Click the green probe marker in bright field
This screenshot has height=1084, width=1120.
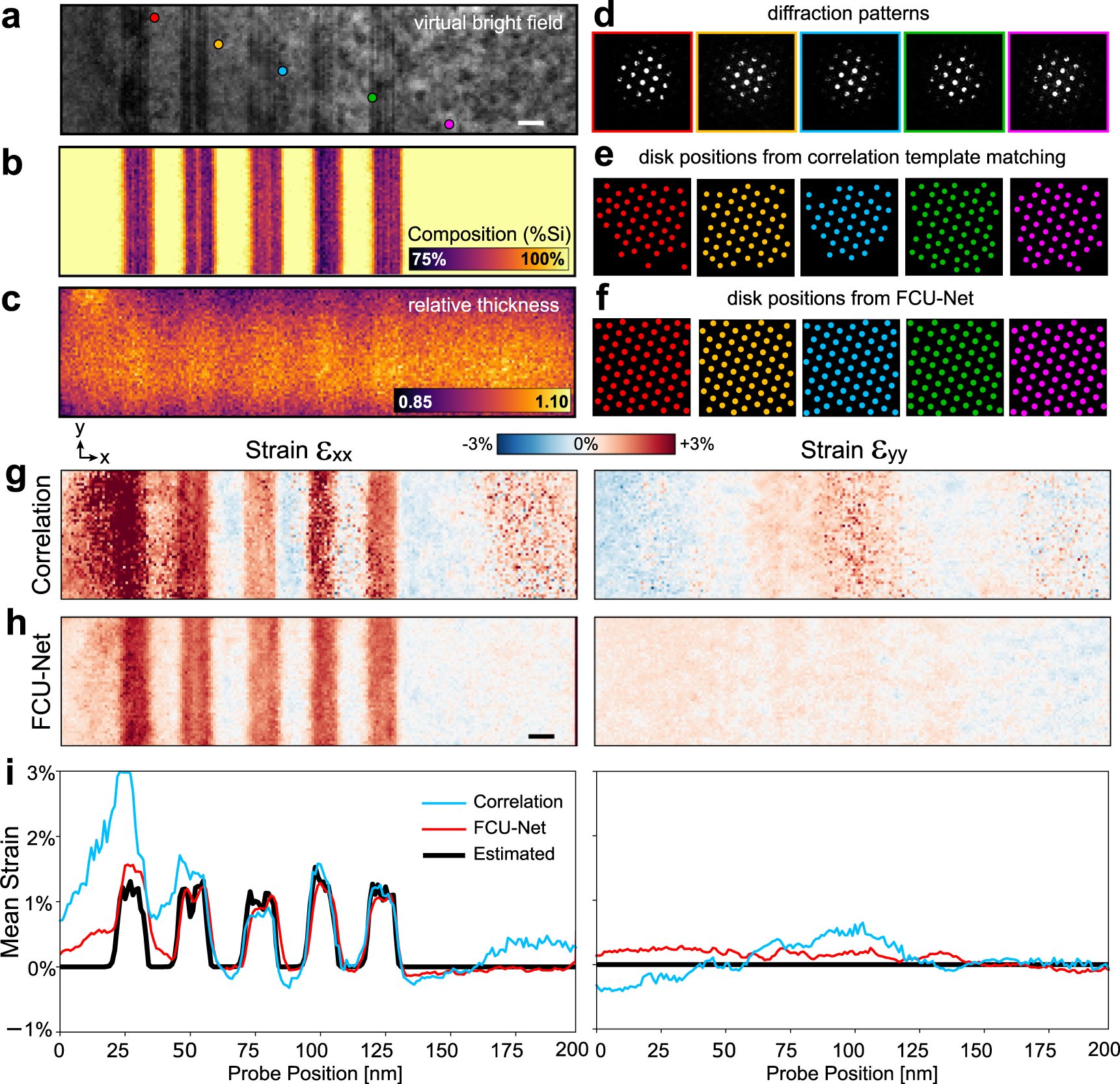(x=372, y=98)
